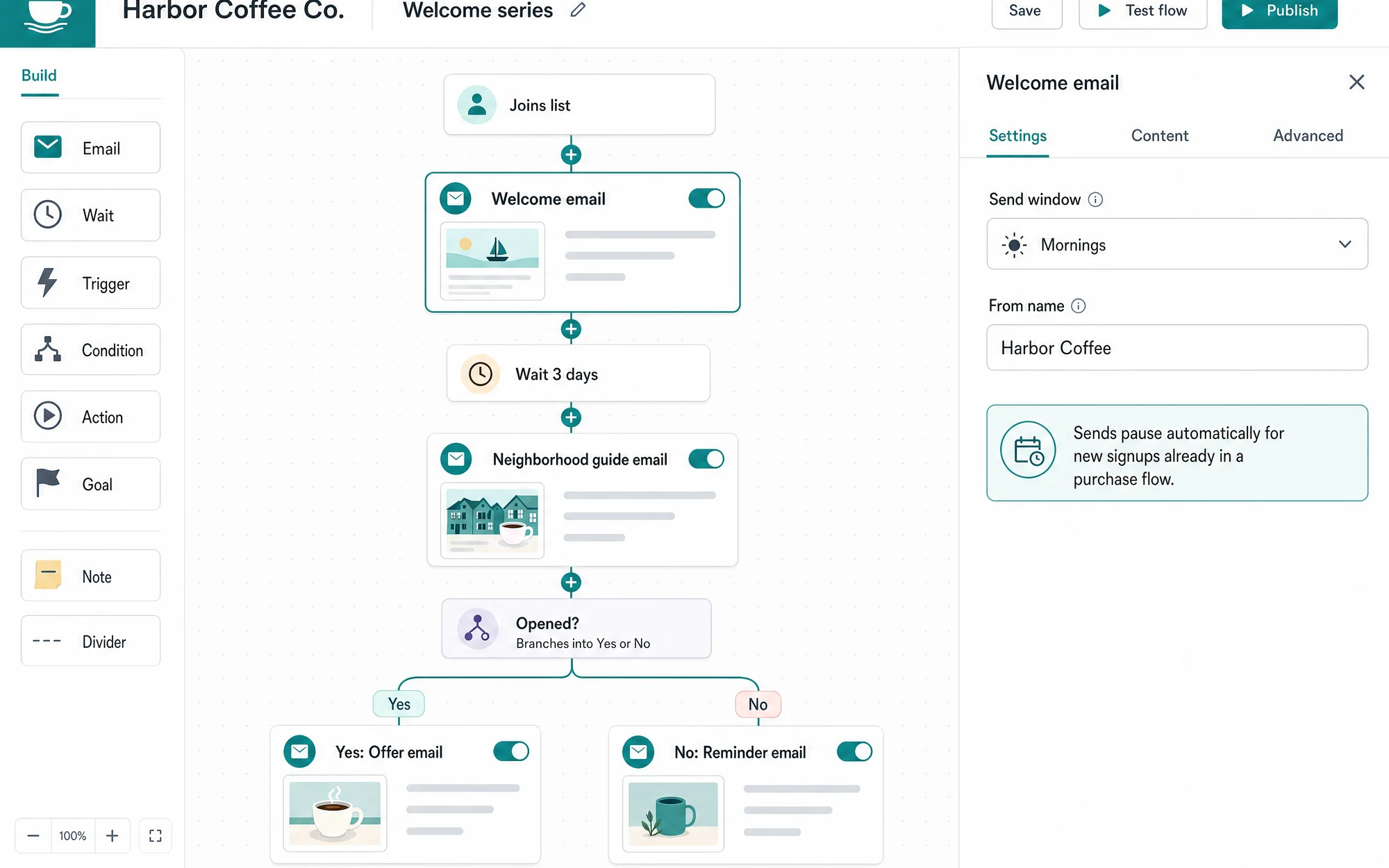1389x868 pixels.
Task: Click the purchase flow calendar icon
Action: [1028, 450]
